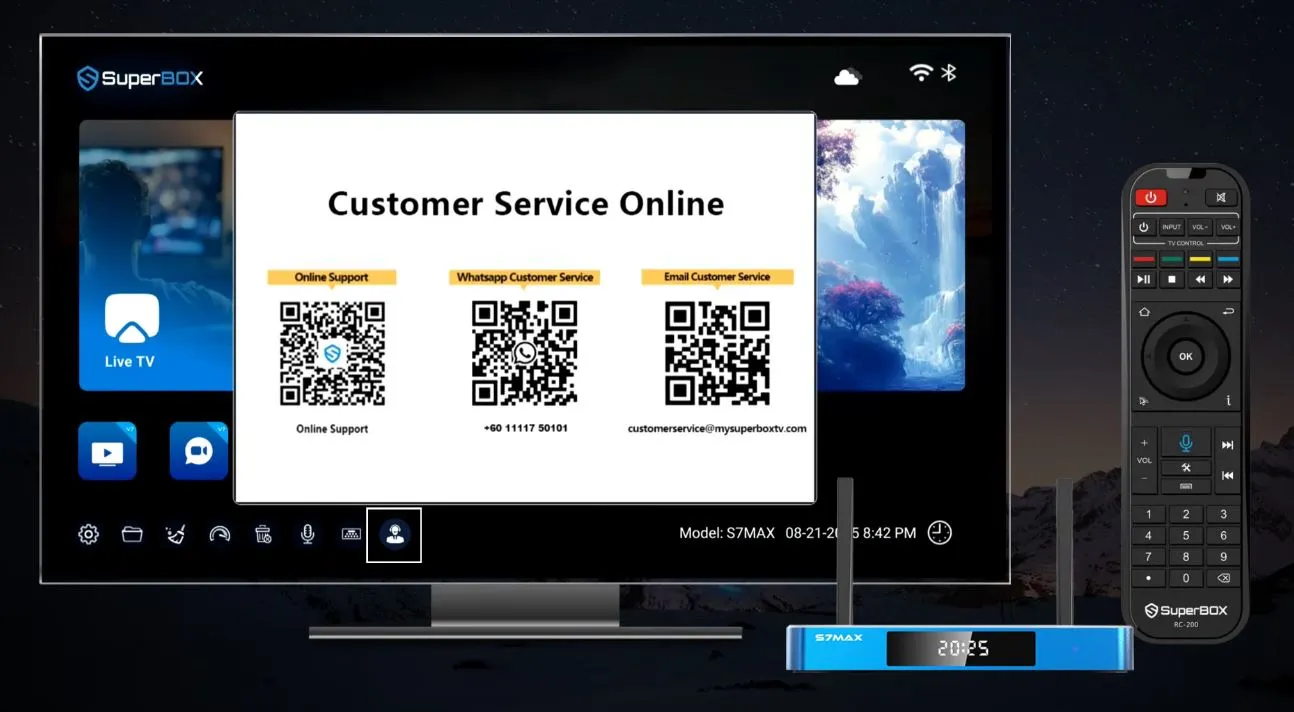Click the phone number +60 11117 50101

[x=525, y=428]
